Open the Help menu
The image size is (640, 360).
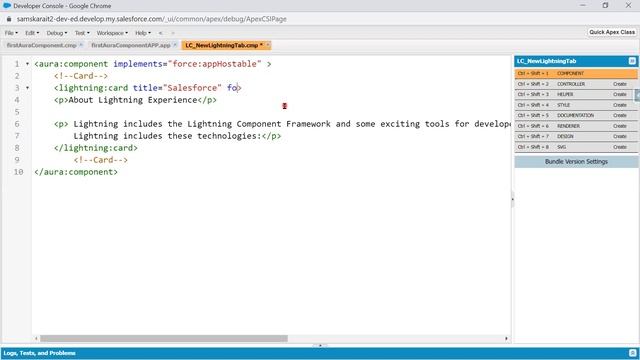(142, 33)
